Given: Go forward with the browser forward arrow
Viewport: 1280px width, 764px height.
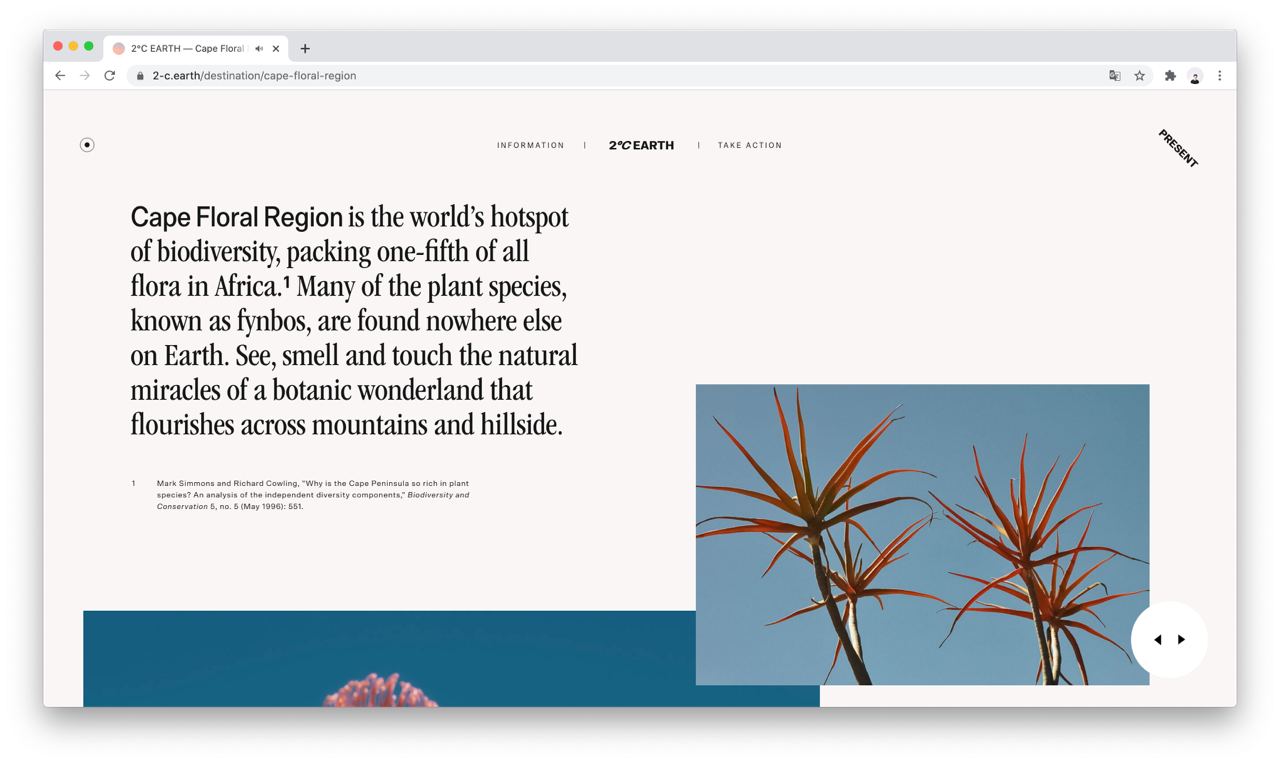Looking at the screenshot, I should (85, 76).
